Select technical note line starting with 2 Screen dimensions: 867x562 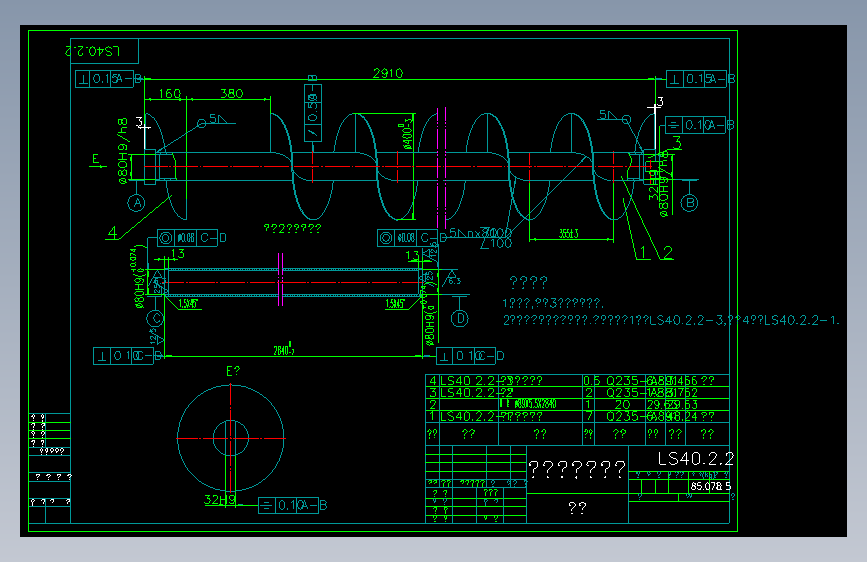click(671, 320)
